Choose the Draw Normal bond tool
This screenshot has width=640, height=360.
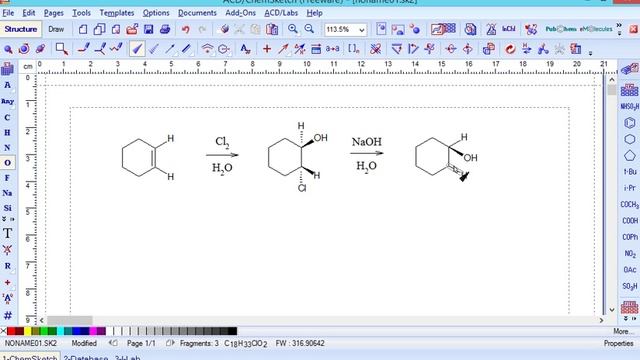coord(83,49)
